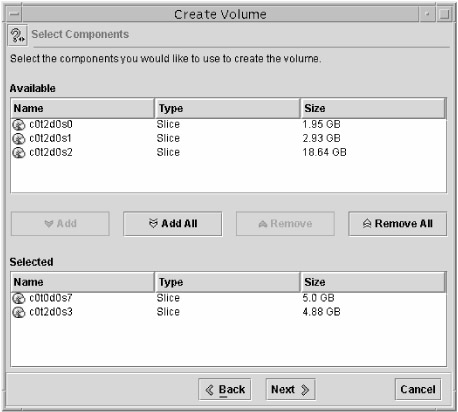Image resolution: width=458 pixels, height=412 pixels.
Task: Click the help question mark icon
Action: [17, 35]
